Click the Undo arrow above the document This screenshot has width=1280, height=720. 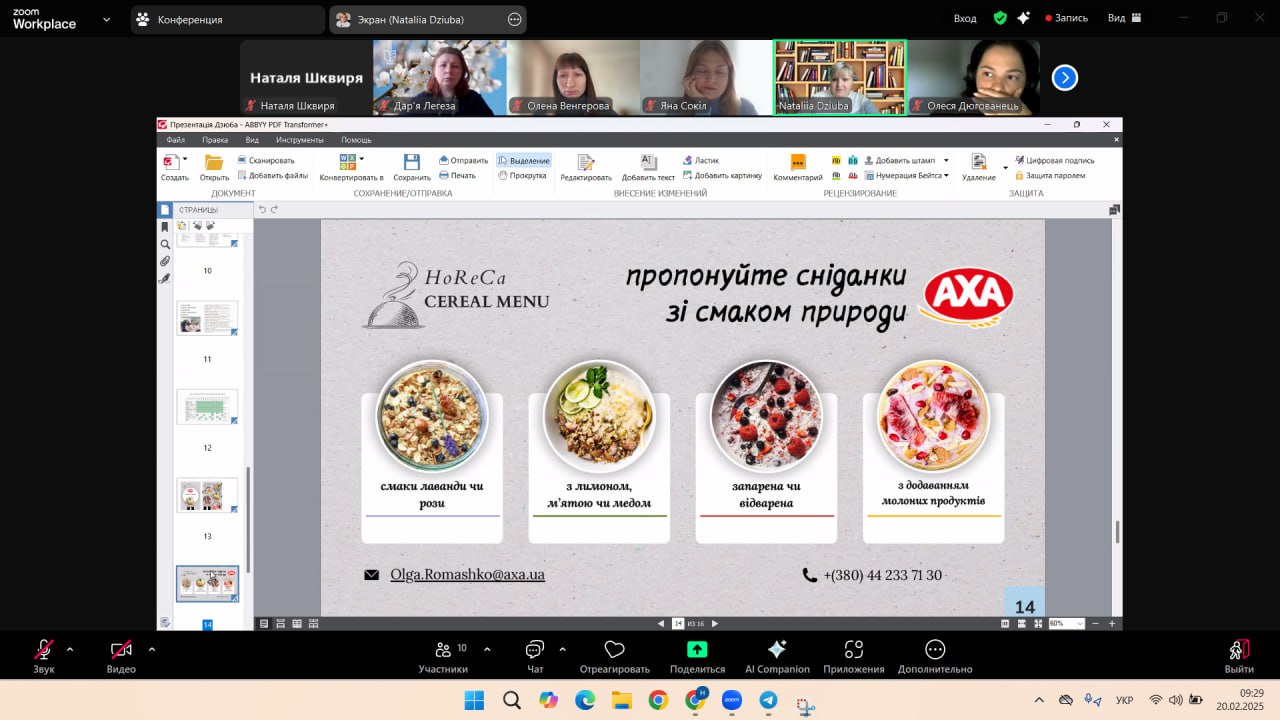click(x=263, y=209)
